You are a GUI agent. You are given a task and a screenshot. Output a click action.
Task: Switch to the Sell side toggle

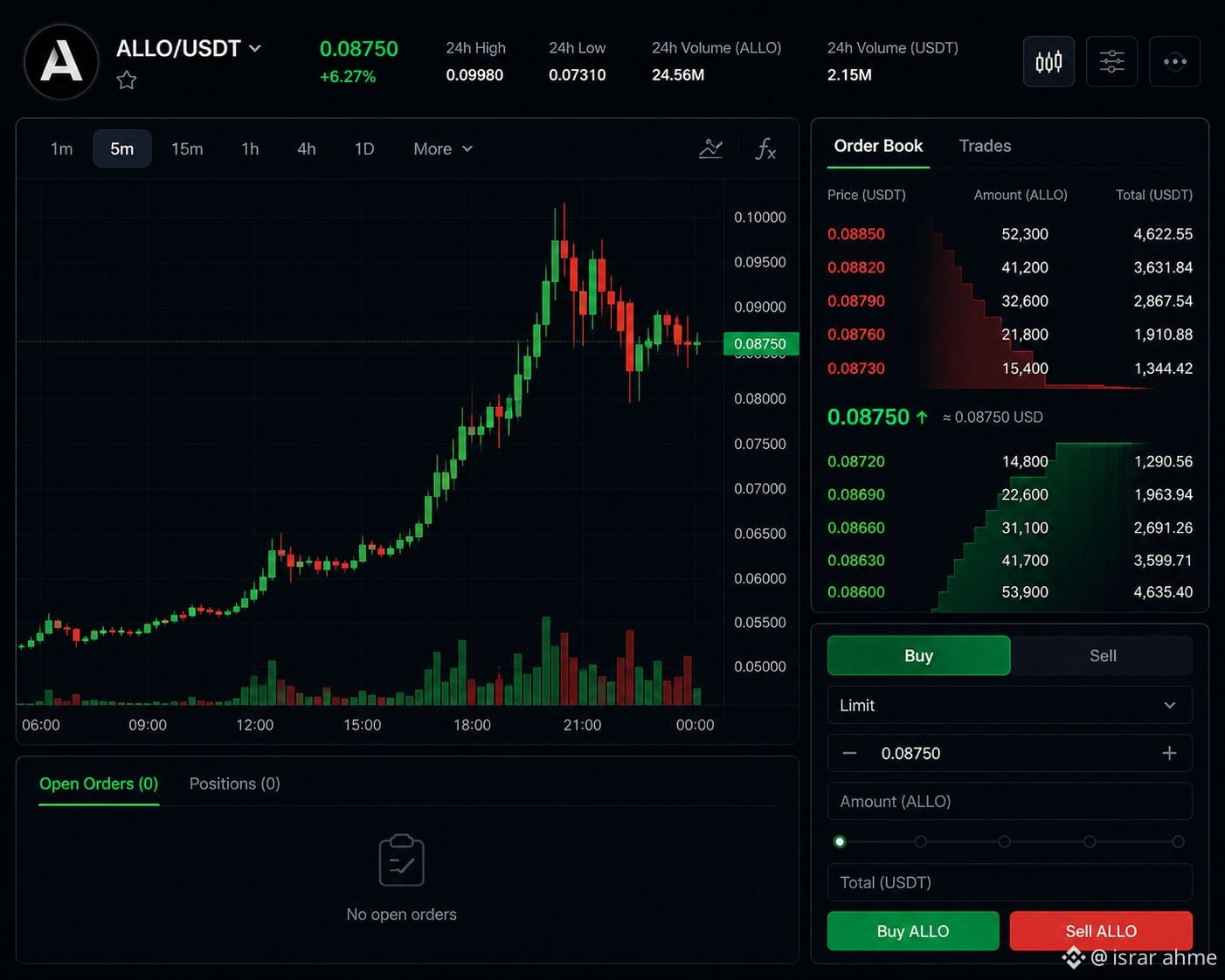pyautogui.click(x=1103, y=655)
